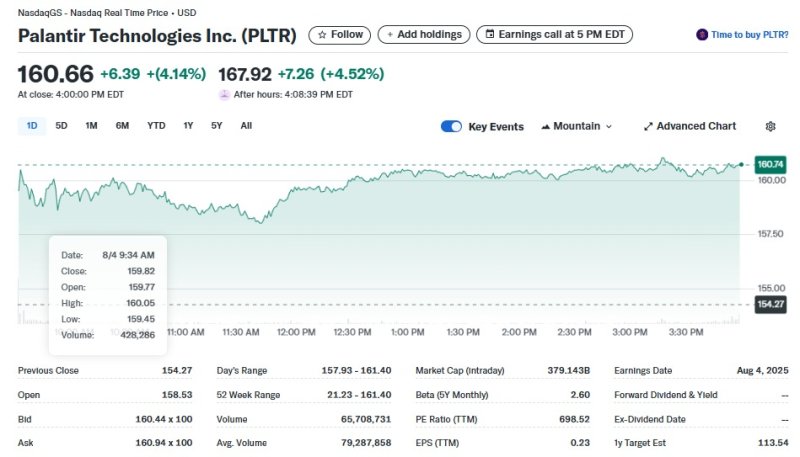Click the Advanced Chart expand icon
Screen dimensions: 800x457
(648, 127)
